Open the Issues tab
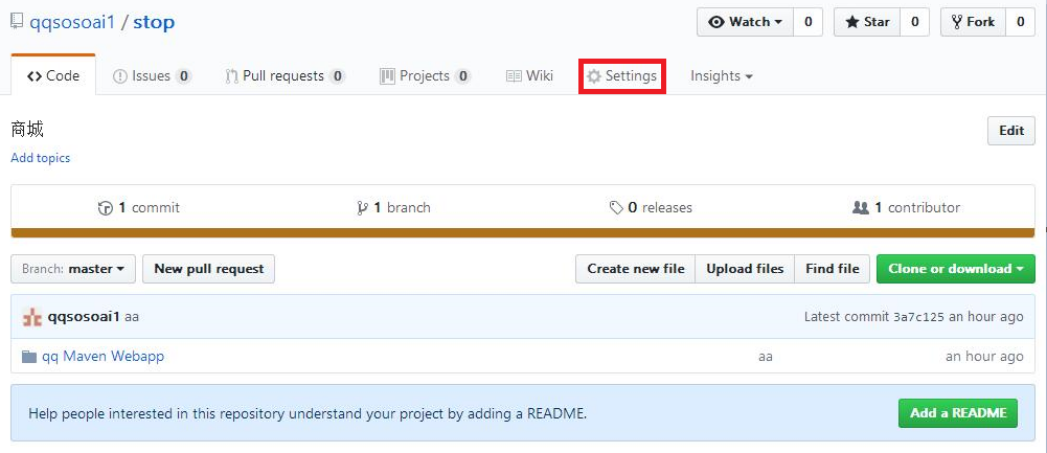This screenshot has width=1047, height=453. tap(152, 76)
